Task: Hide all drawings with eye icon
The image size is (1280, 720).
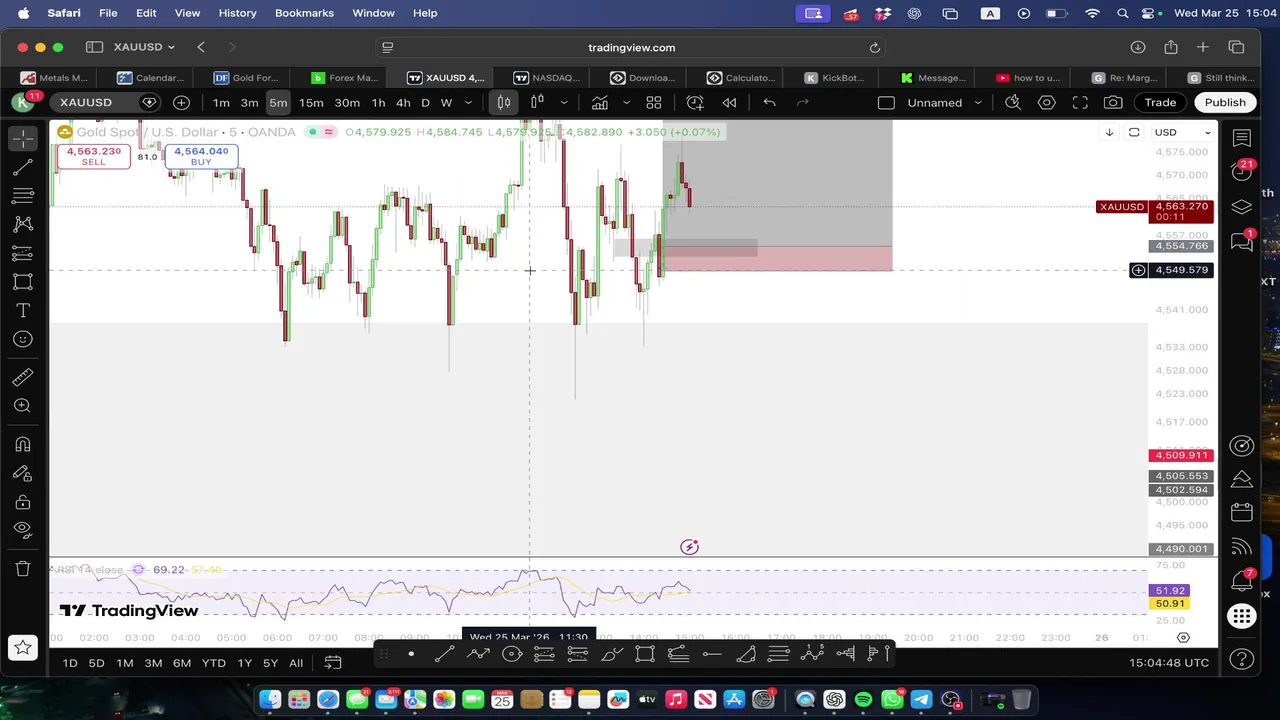Action: coord(23,530)
